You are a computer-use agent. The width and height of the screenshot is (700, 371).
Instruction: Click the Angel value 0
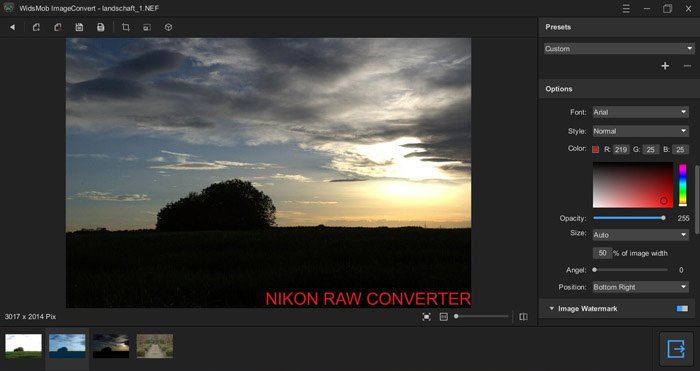click(681, 270)
